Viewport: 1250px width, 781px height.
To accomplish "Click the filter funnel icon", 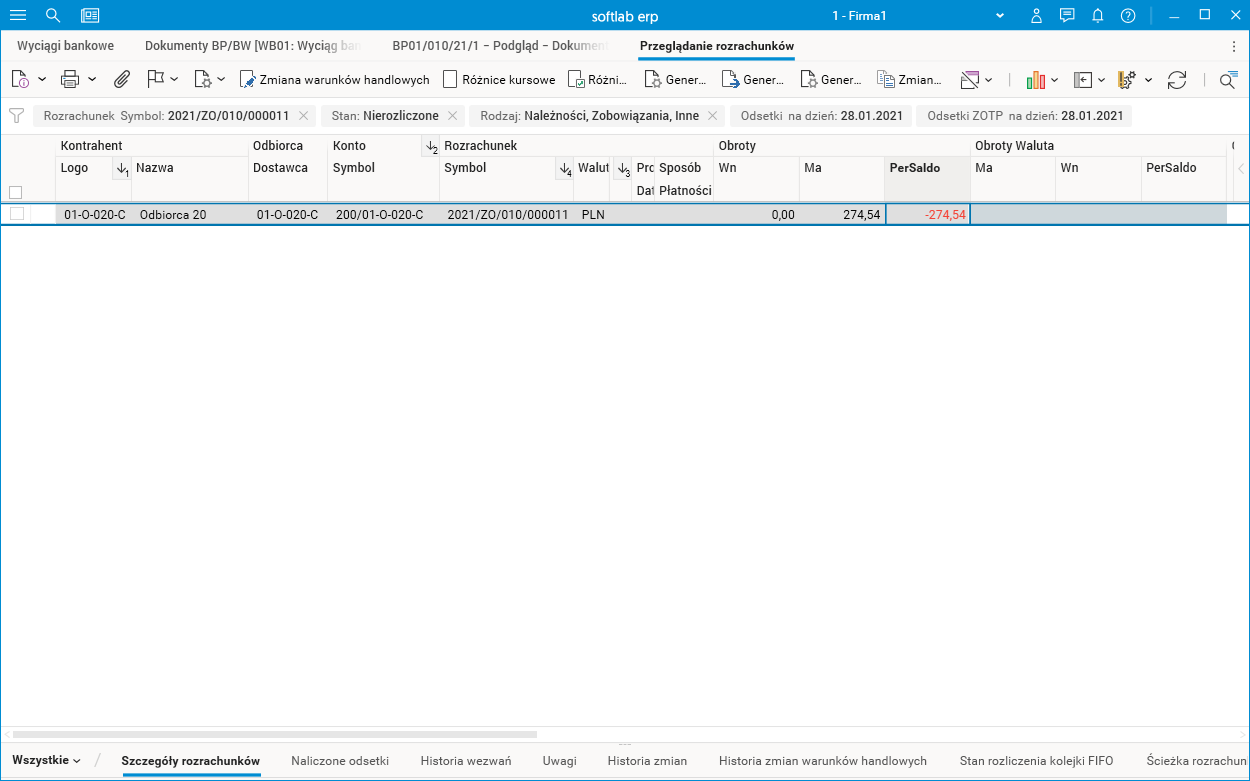I will [16, 115].
